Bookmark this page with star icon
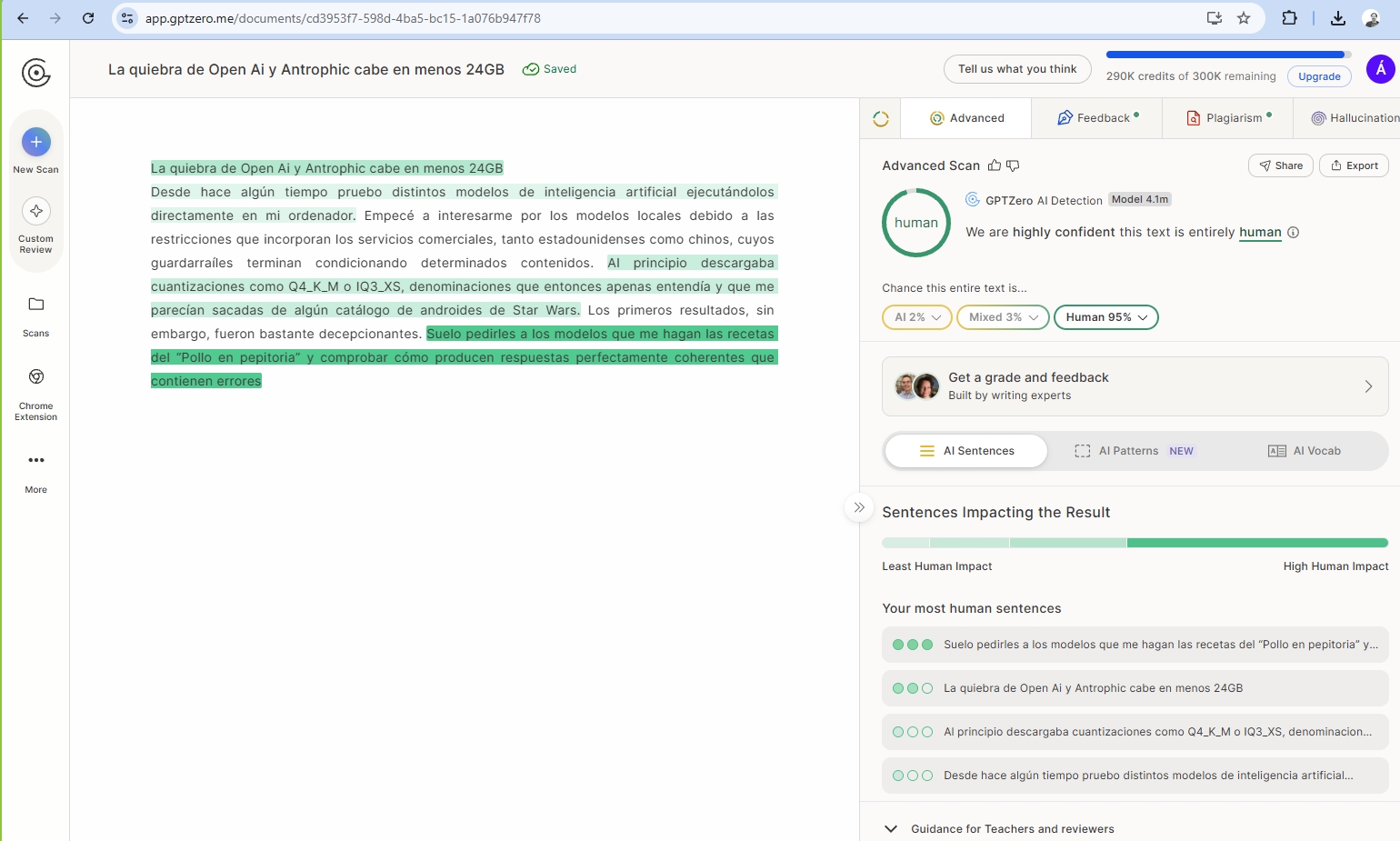 coord(1244,18)
